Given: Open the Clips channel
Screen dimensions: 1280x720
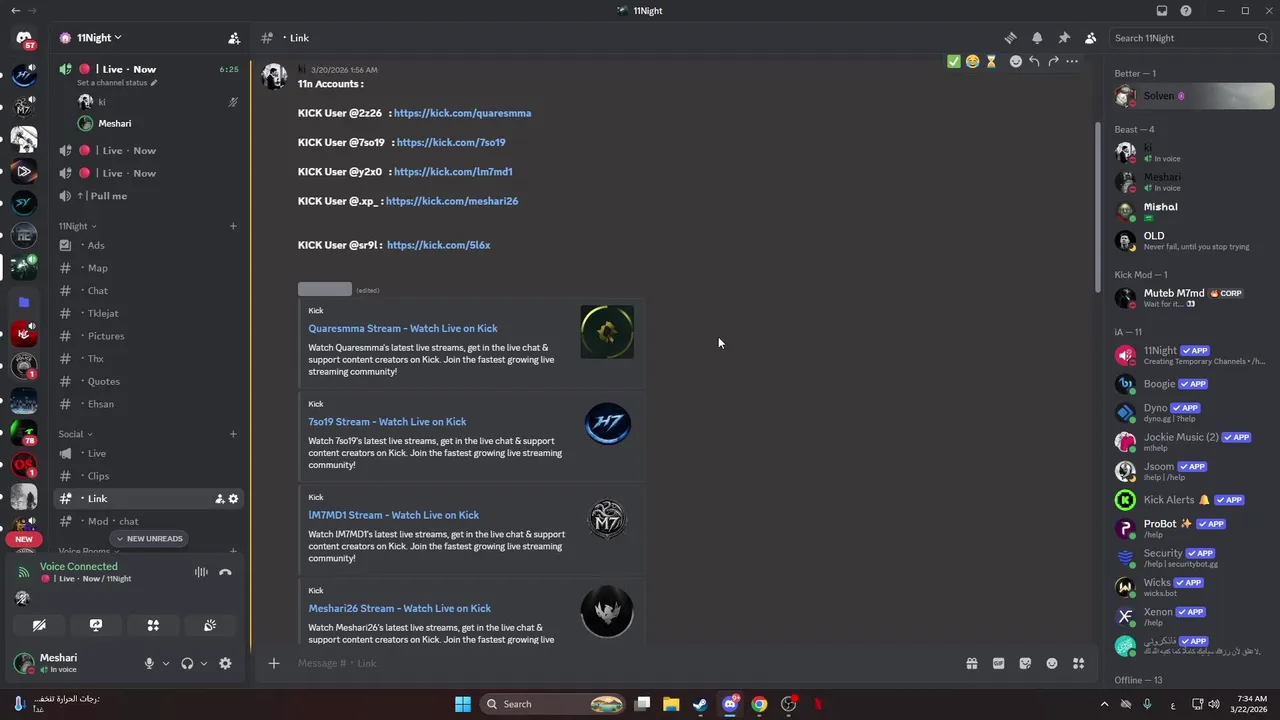Looking at the screenshot, I should 148,476.
